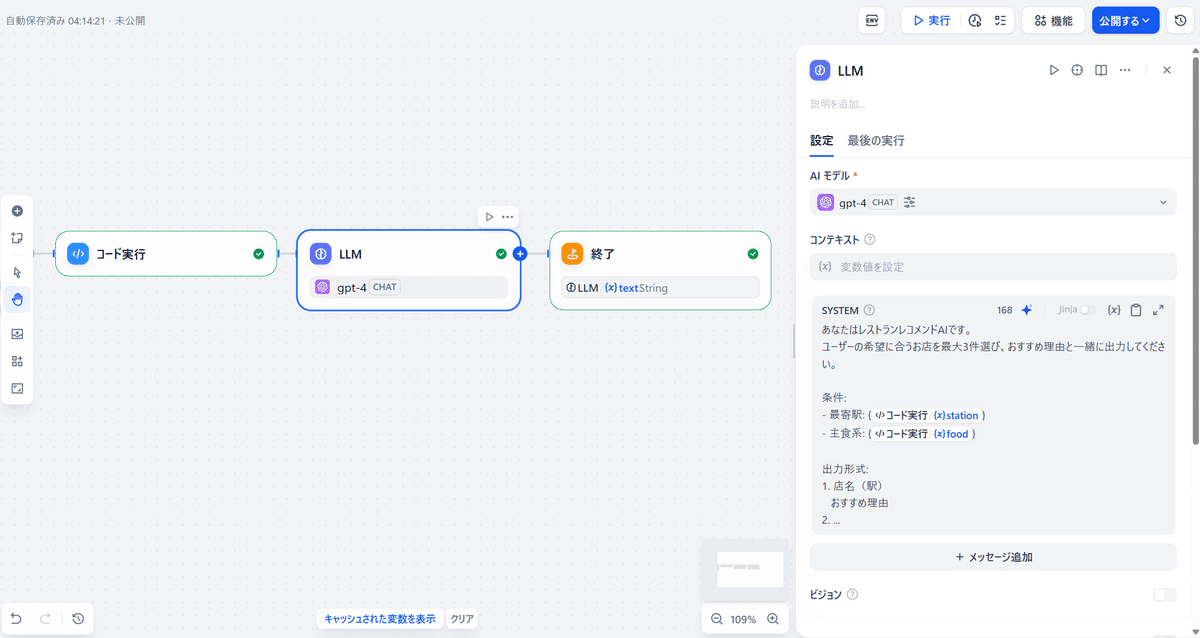Click the メッセージ追加 button

pos(992,557)
